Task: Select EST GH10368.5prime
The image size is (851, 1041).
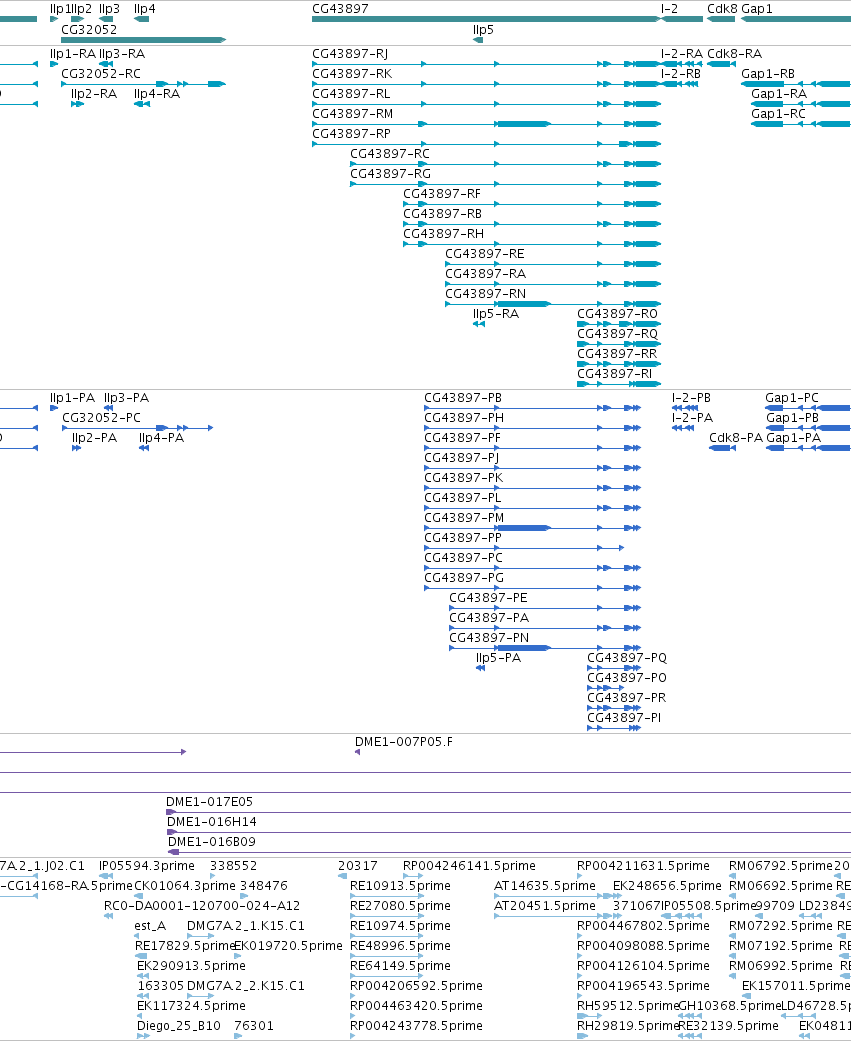Action: point(729,1006)
